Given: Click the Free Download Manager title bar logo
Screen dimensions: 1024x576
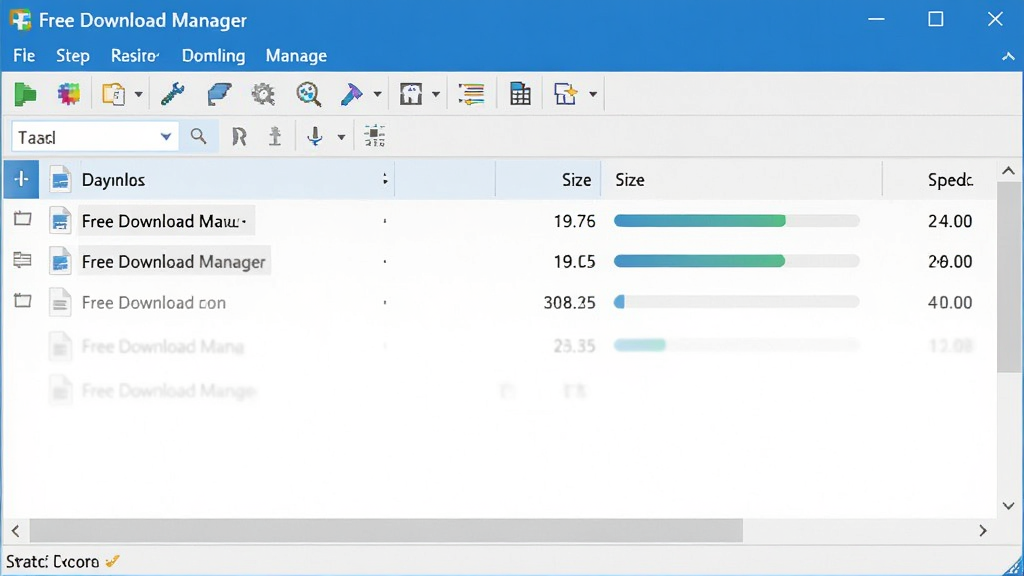Looking at the screenshot, I should point(20,20).
